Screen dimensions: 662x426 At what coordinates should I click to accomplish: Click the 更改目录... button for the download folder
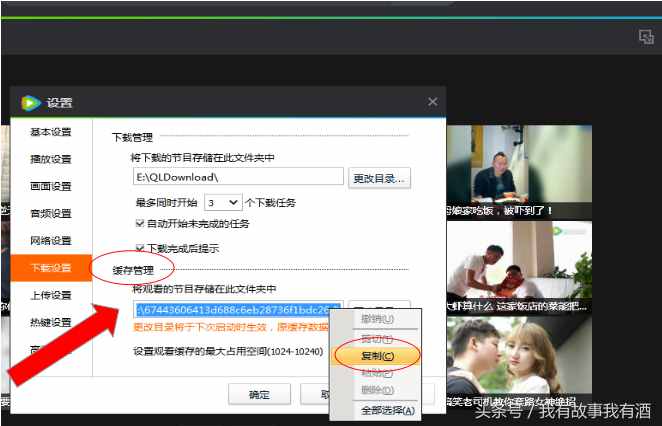click(379, 179)
